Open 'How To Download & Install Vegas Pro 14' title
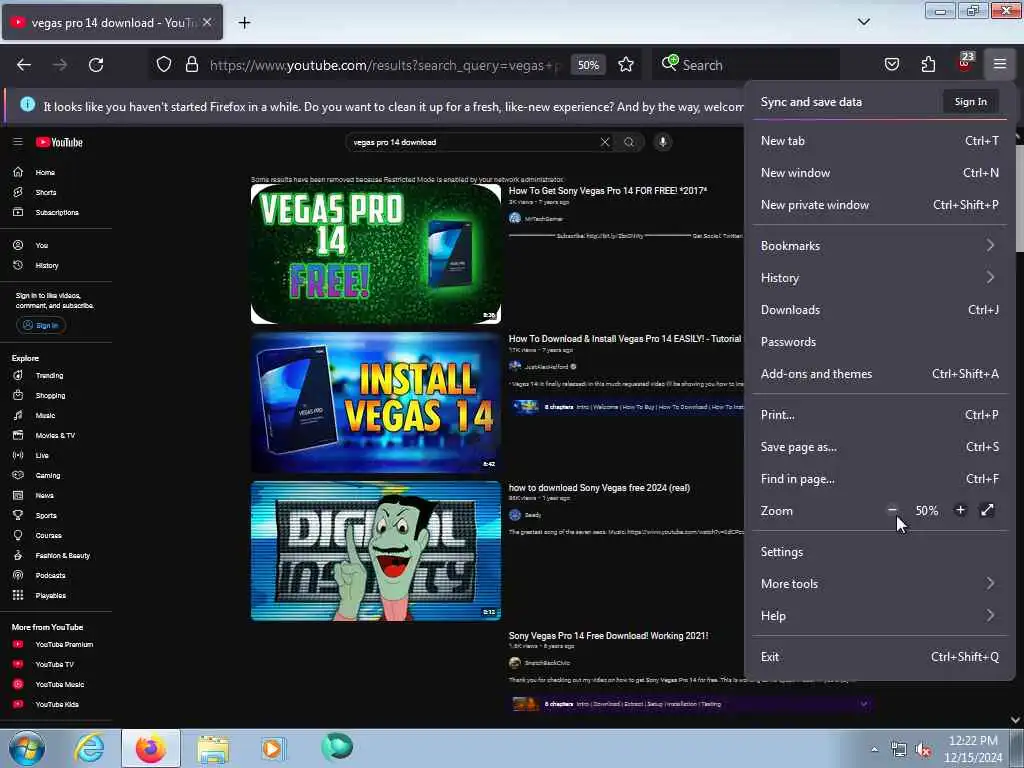Image resolution: width=1024 pixels, height=768 pixels. click(x=625, y=338)
